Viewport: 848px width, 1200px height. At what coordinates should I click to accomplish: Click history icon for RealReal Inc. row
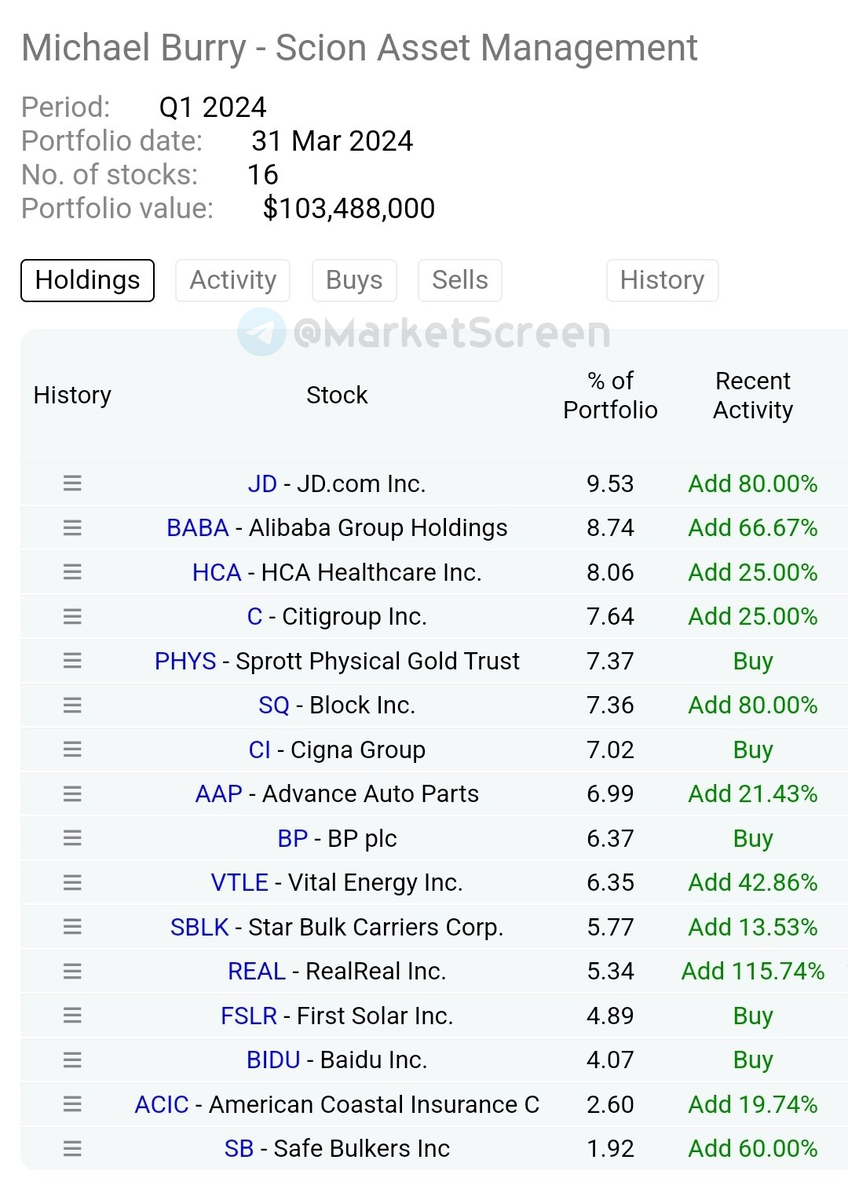(x=72, y=971)
